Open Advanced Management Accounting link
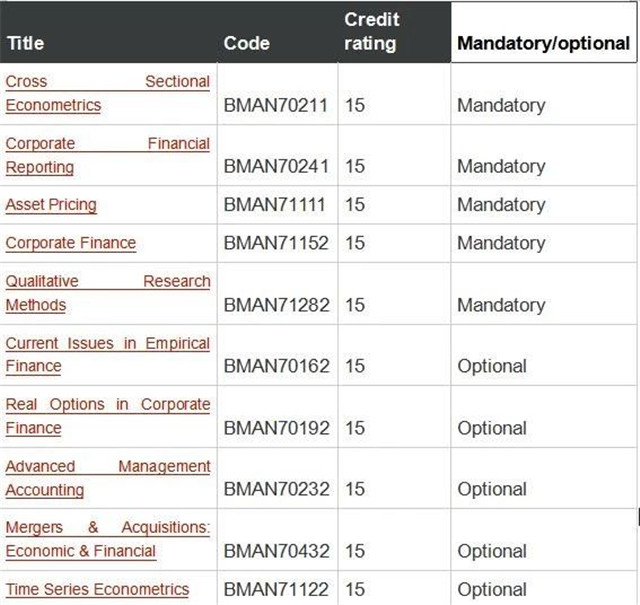The width and height of the screenshot is (640, 605). point(108,478)
